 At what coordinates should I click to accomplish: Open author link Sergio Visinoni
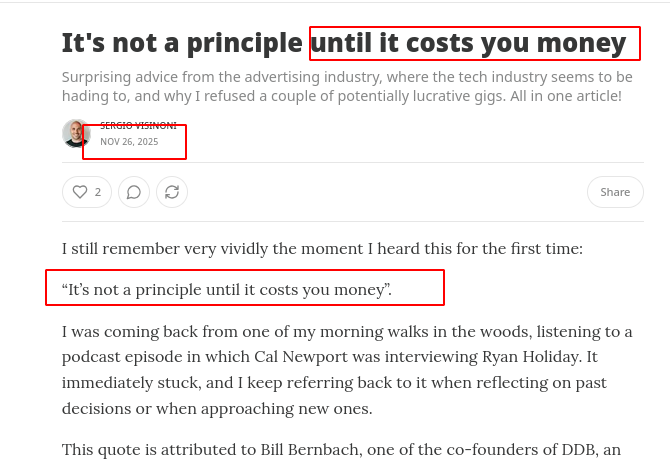click(x=138, y=126)
